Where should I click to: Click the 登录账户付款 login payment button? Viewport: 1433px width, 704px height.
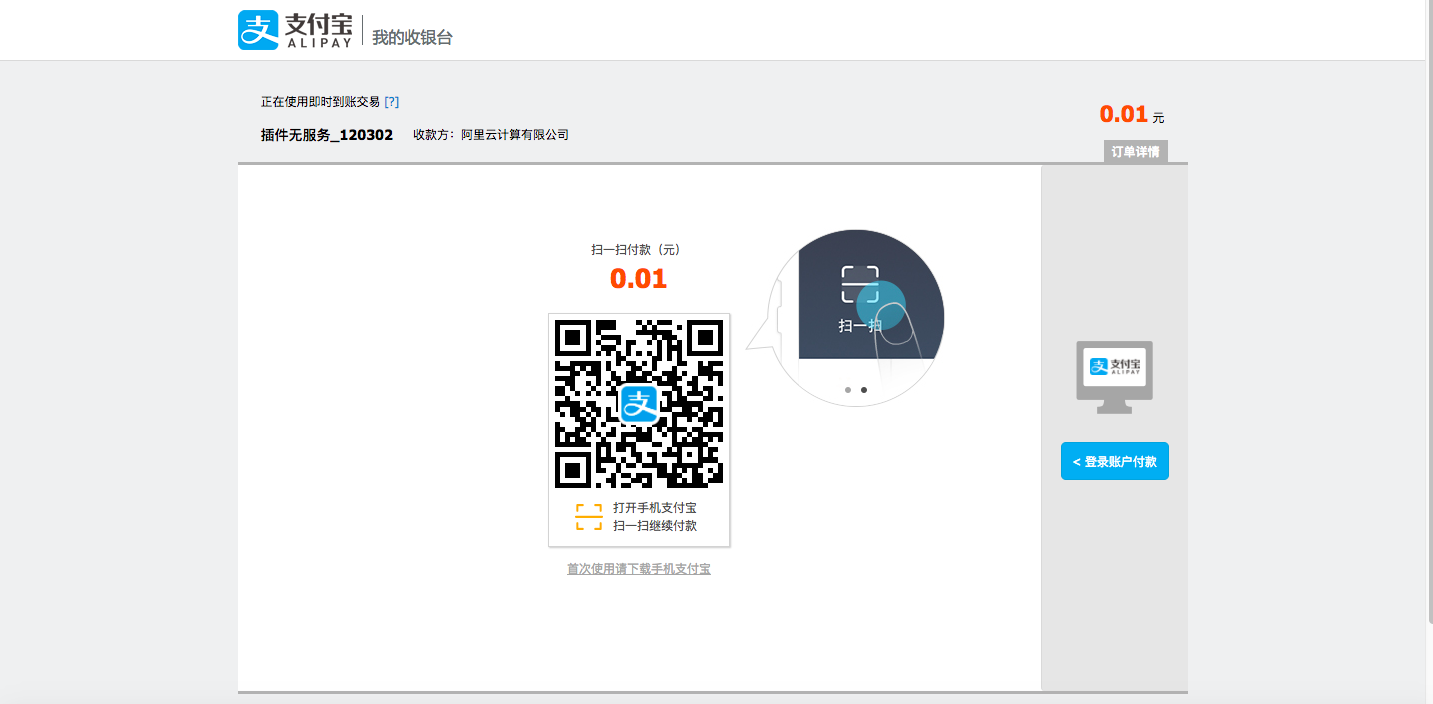tap(1115, 461)
